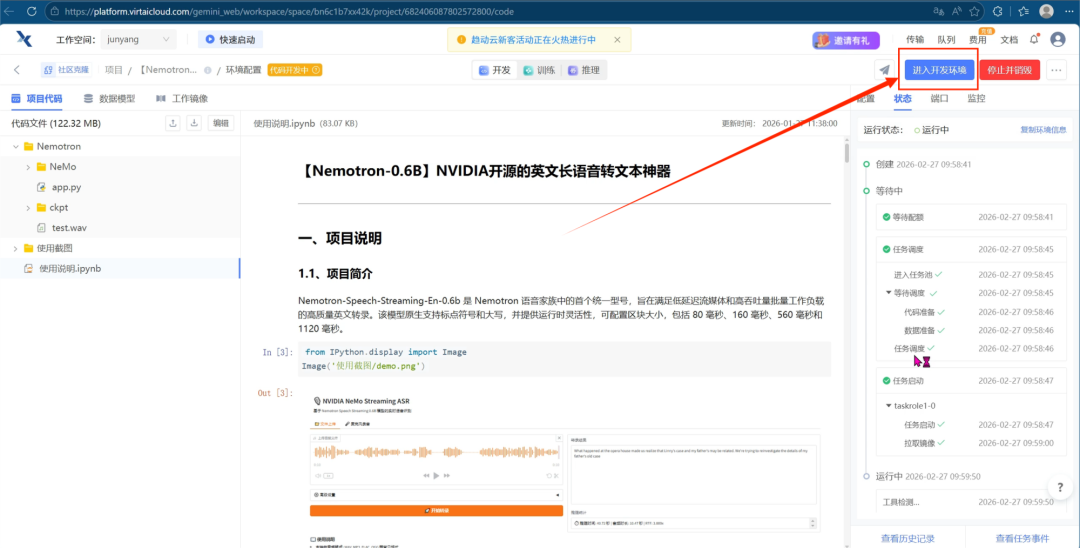The width and height of the screenshot is (1080, 548).
Task: Collapse the 等待调度 disclosure triangle
Action: pos(889,293)
